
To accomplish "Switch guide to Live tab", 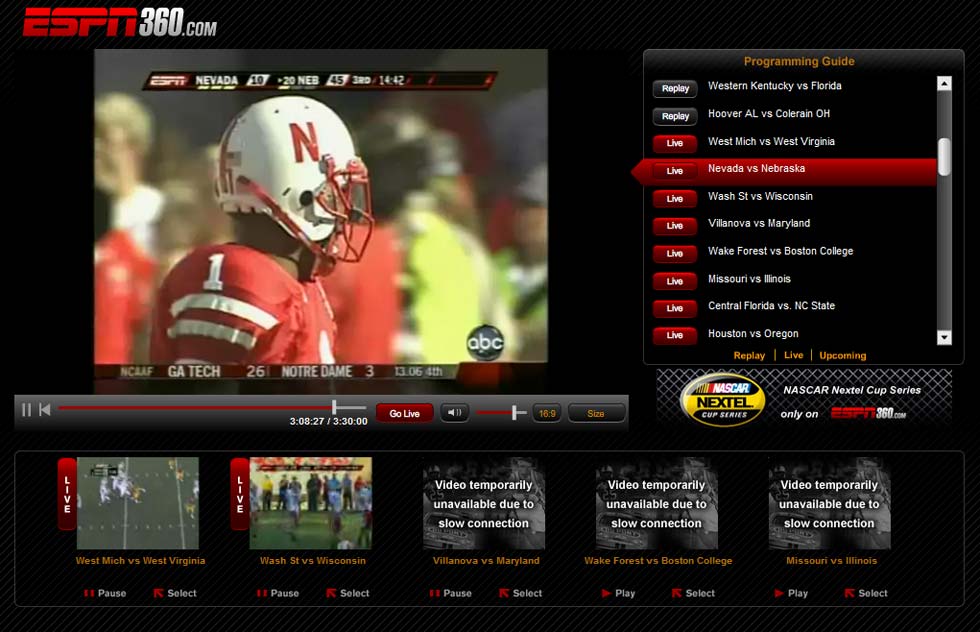I will coord(793,355).
